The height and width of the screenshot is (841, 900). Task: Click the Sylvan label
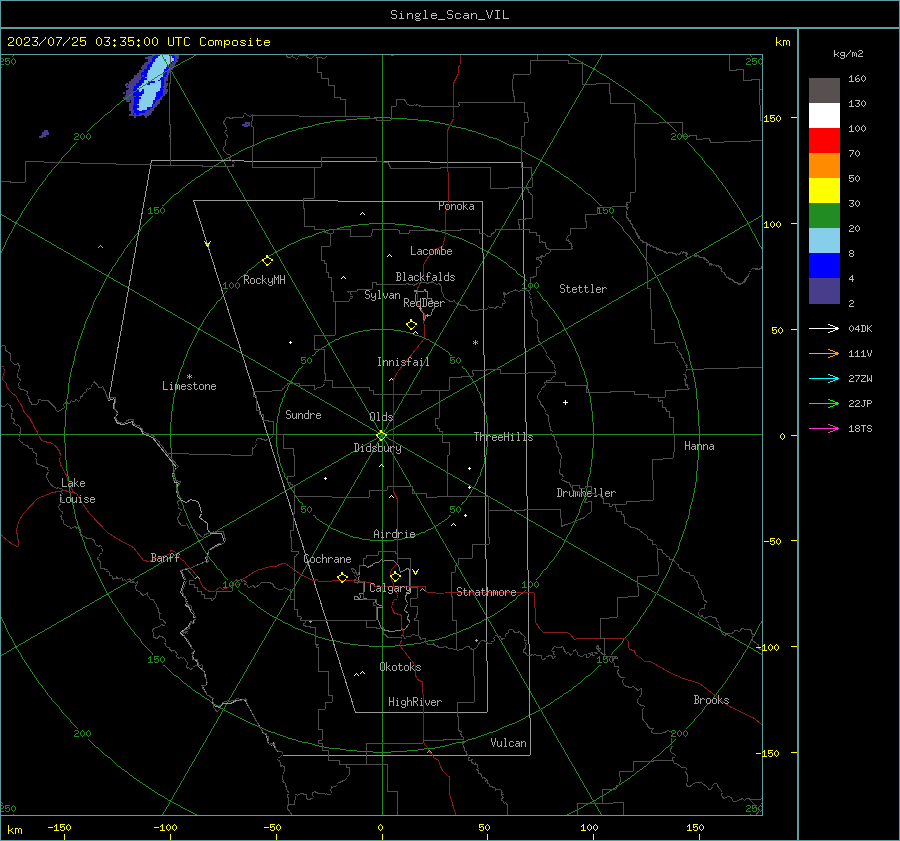[x=382, y=295]
